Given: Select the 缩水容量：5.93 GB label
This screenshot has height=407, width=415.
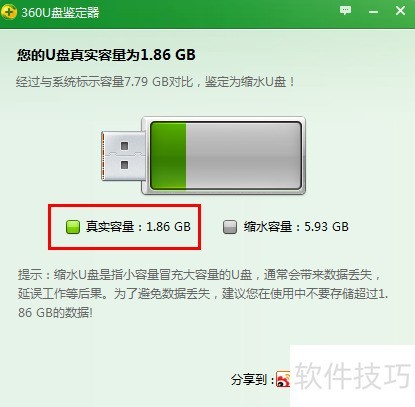Looking at the screenshot, I should tap(296, 227).
